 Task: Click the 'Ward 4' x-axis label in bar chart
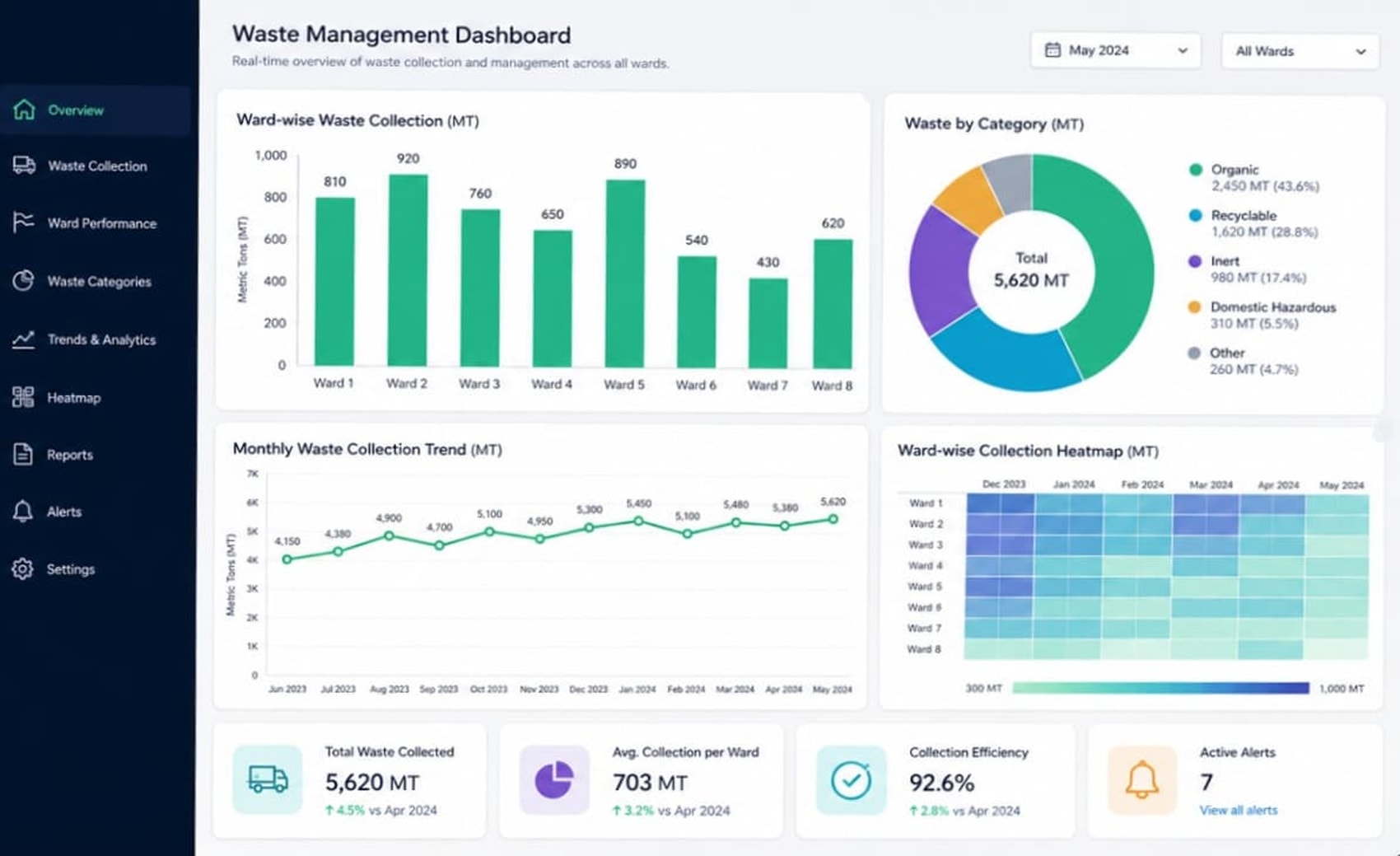[x=552, y=384]
